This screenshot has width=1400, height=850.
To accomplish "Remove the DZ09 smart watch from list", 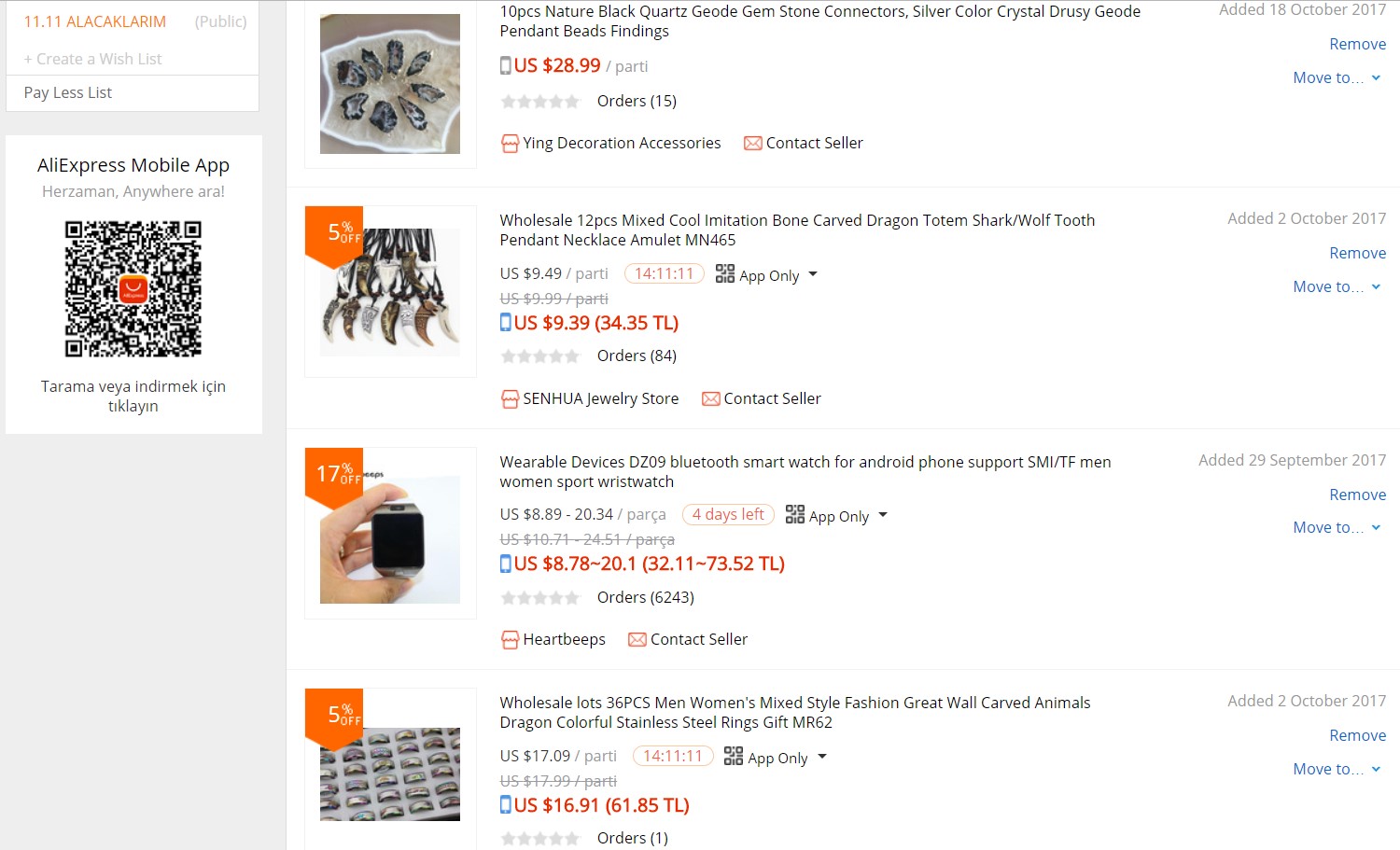I will click(1357, 495).
